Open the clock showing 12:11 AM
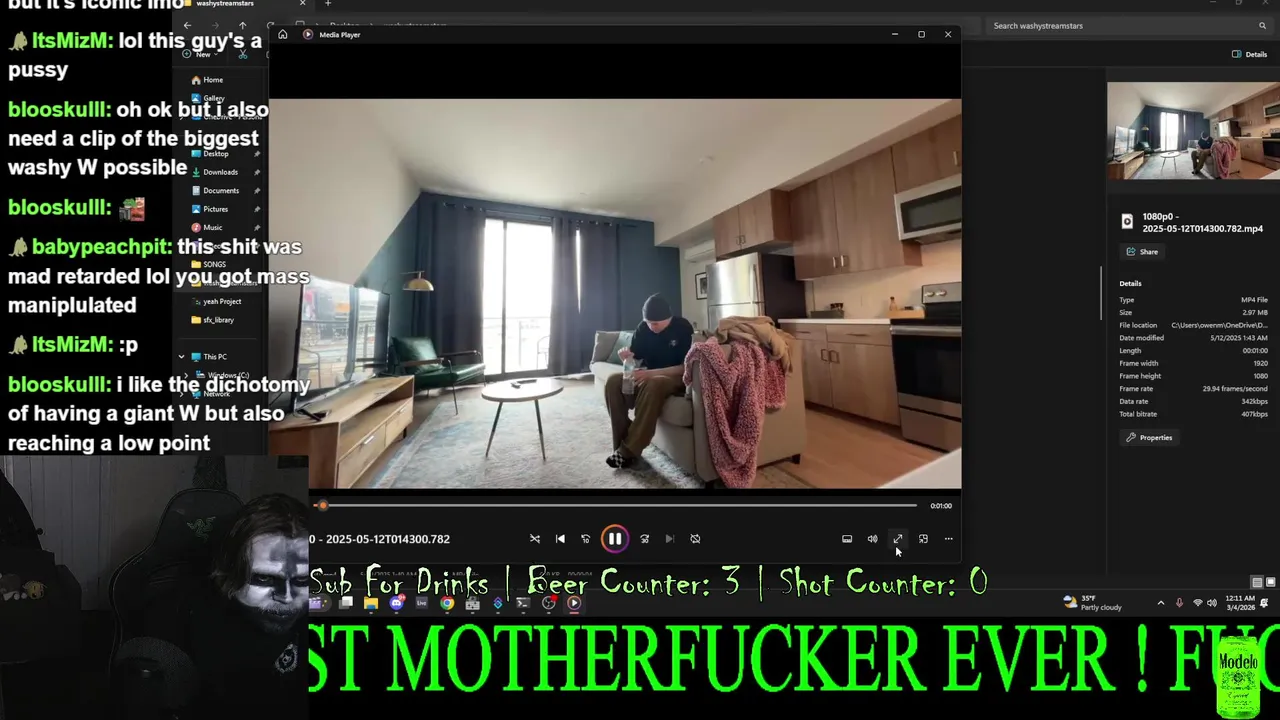The width and height of the screenshot is (1280, 720). tap(1241, 603)
